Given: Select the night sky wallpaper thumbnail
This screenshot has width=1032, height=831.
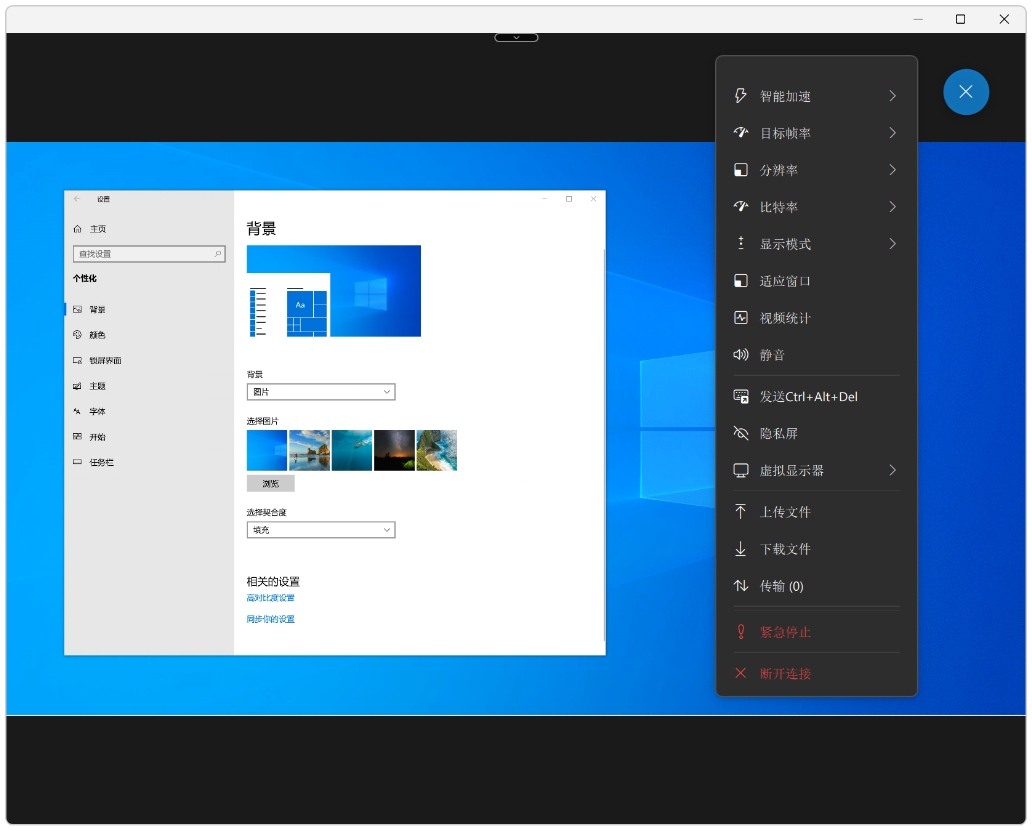Looking at the screenshot, I should coord(394,450).
